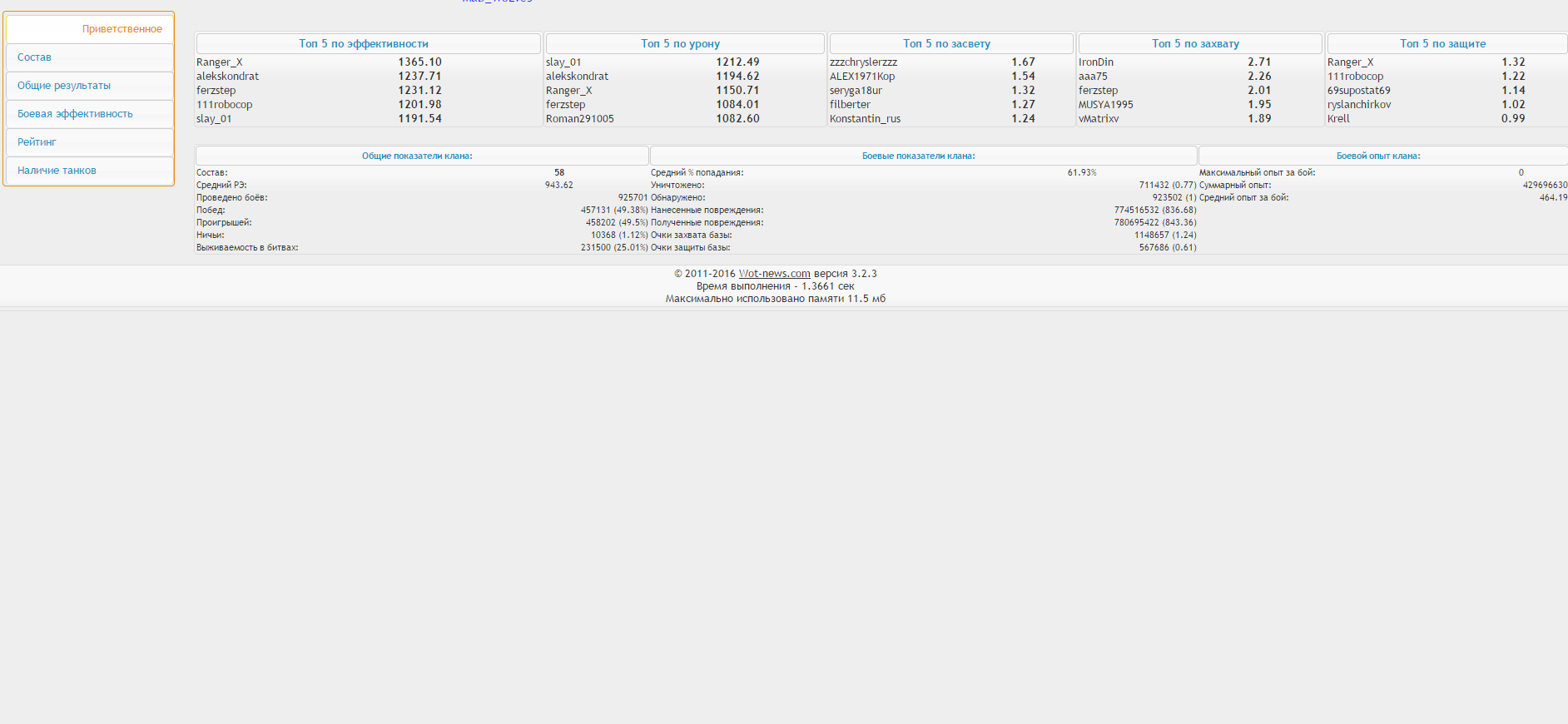Select the Боевые показатели клана header

pyautogui.click(x=918, y=156)
